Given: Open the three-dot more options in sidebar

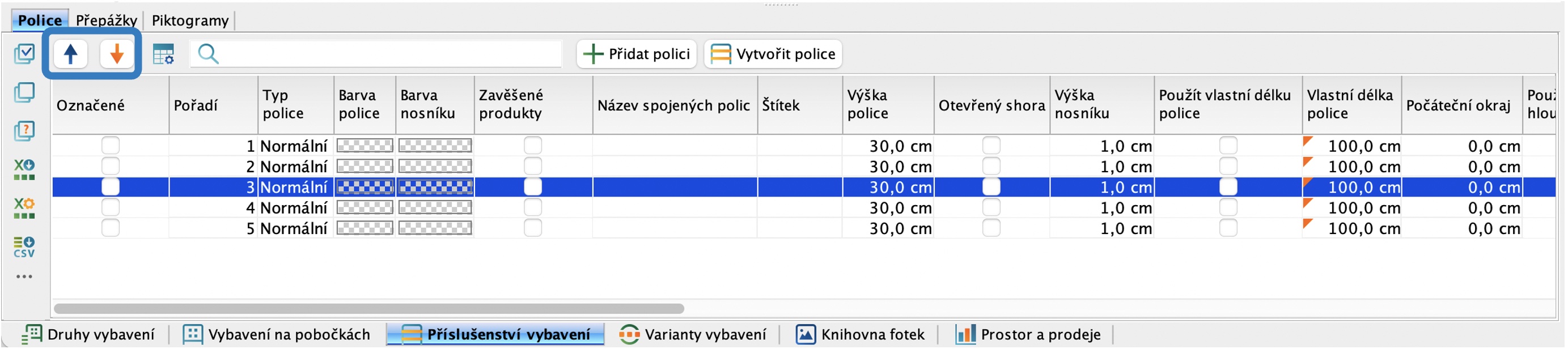Looking at the screenshot, I should coord(24,276).
